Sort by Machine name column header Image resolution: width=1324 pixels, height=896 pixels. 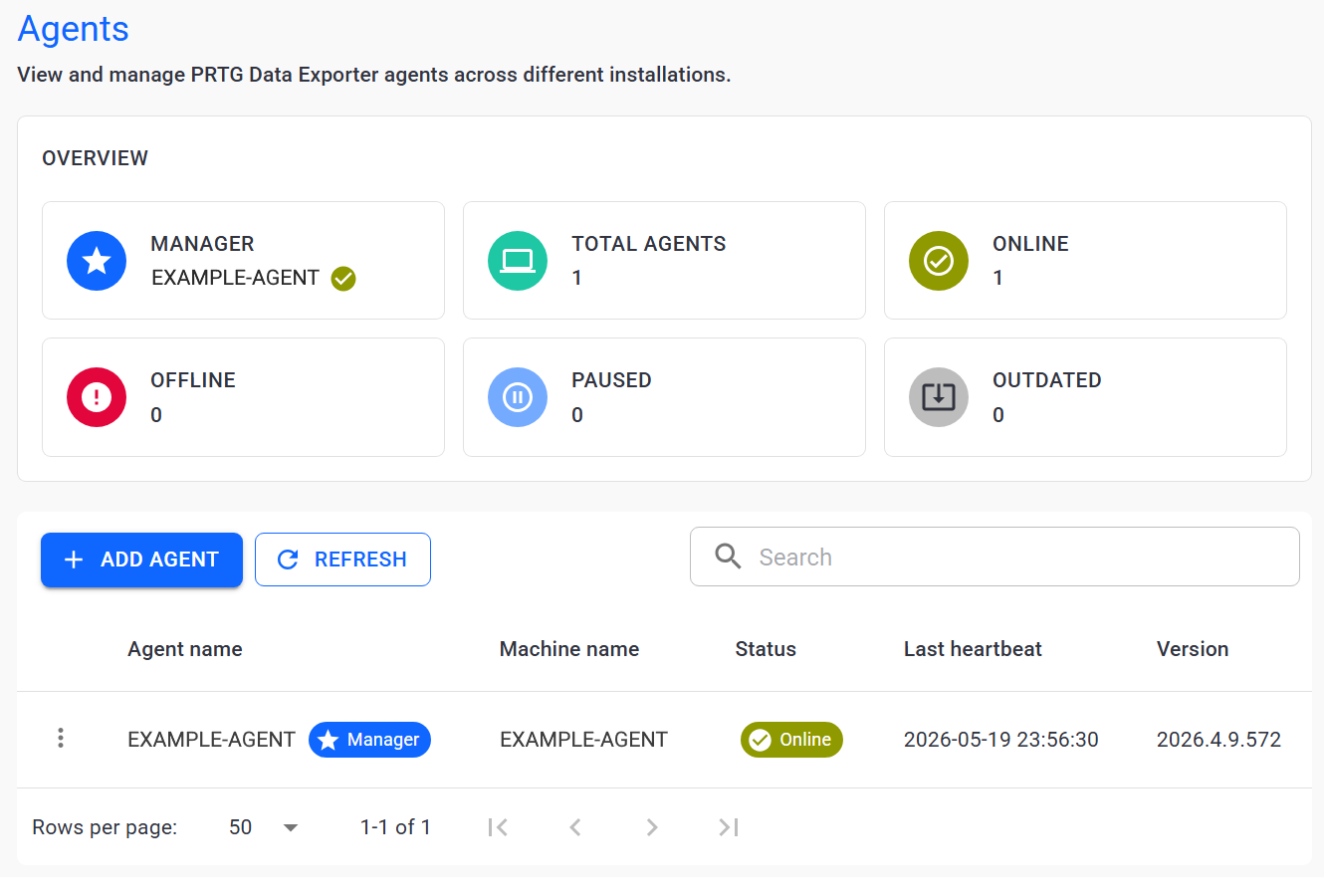pos(569,649)
